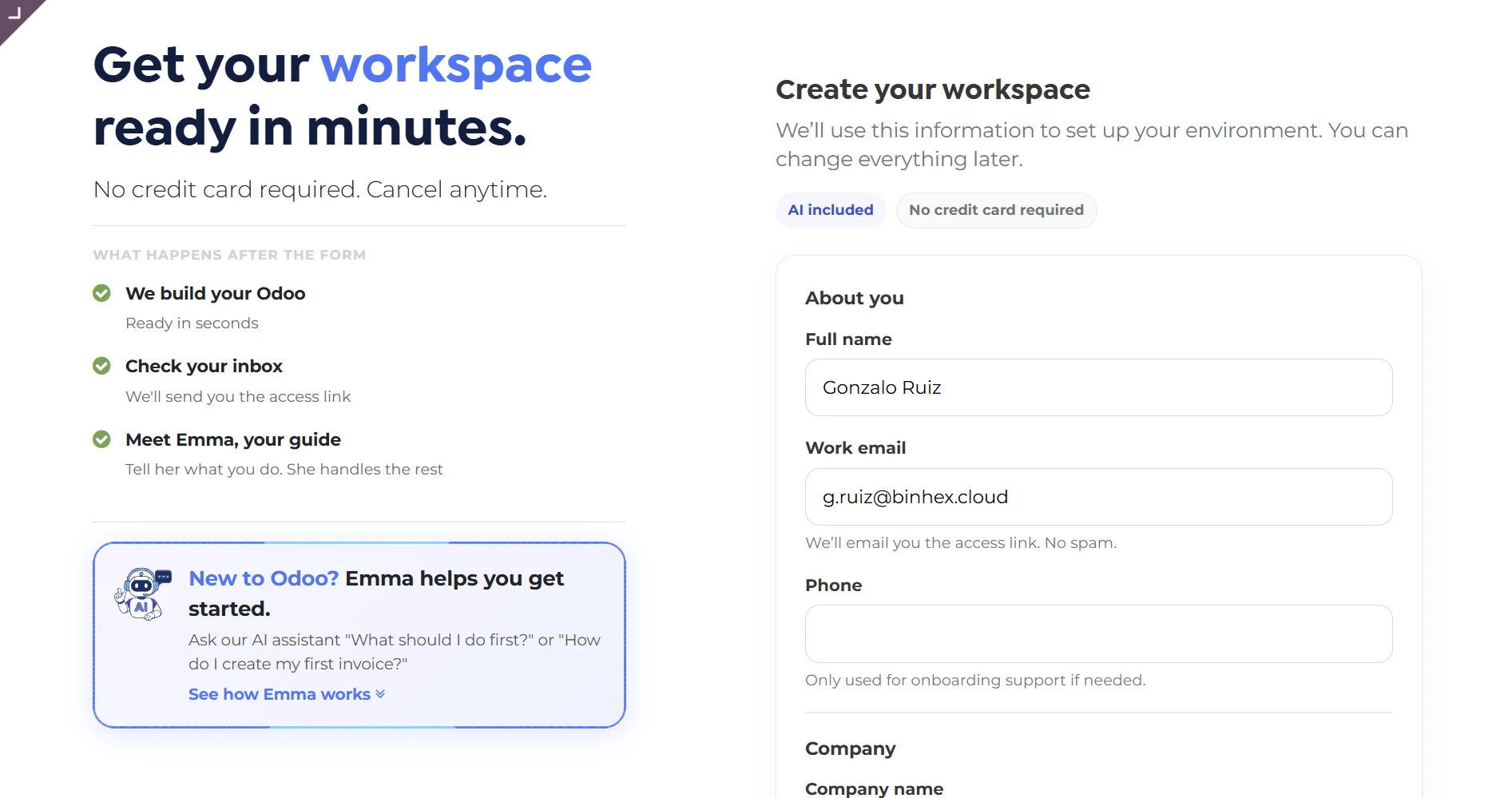Click the New to Odoo? heading text
The width and height of the screenshot is (1512, 798).
point(264,578)
